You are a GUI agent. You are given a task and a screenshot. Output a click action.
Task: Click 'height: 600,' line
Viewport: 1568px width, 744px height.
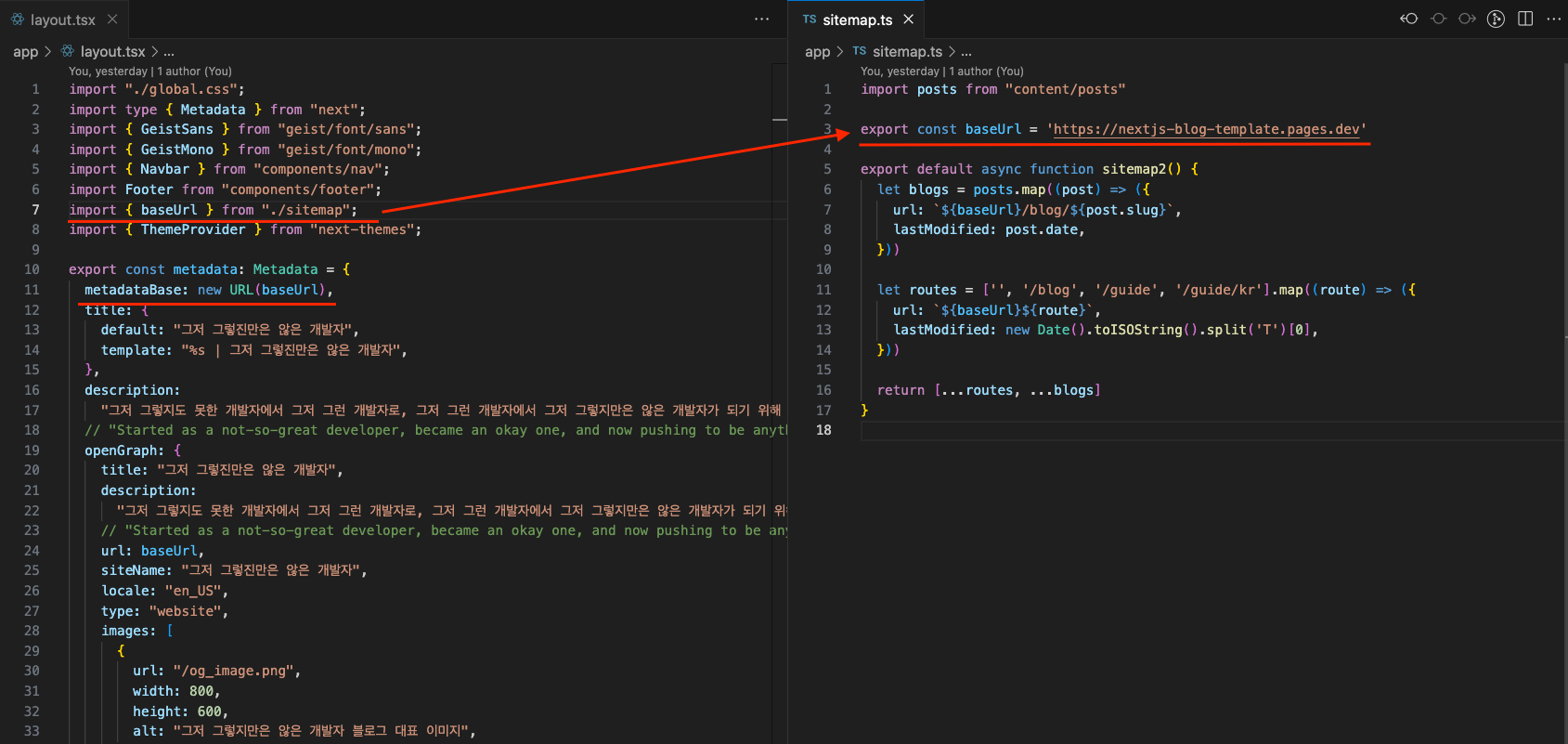[180, 711]
